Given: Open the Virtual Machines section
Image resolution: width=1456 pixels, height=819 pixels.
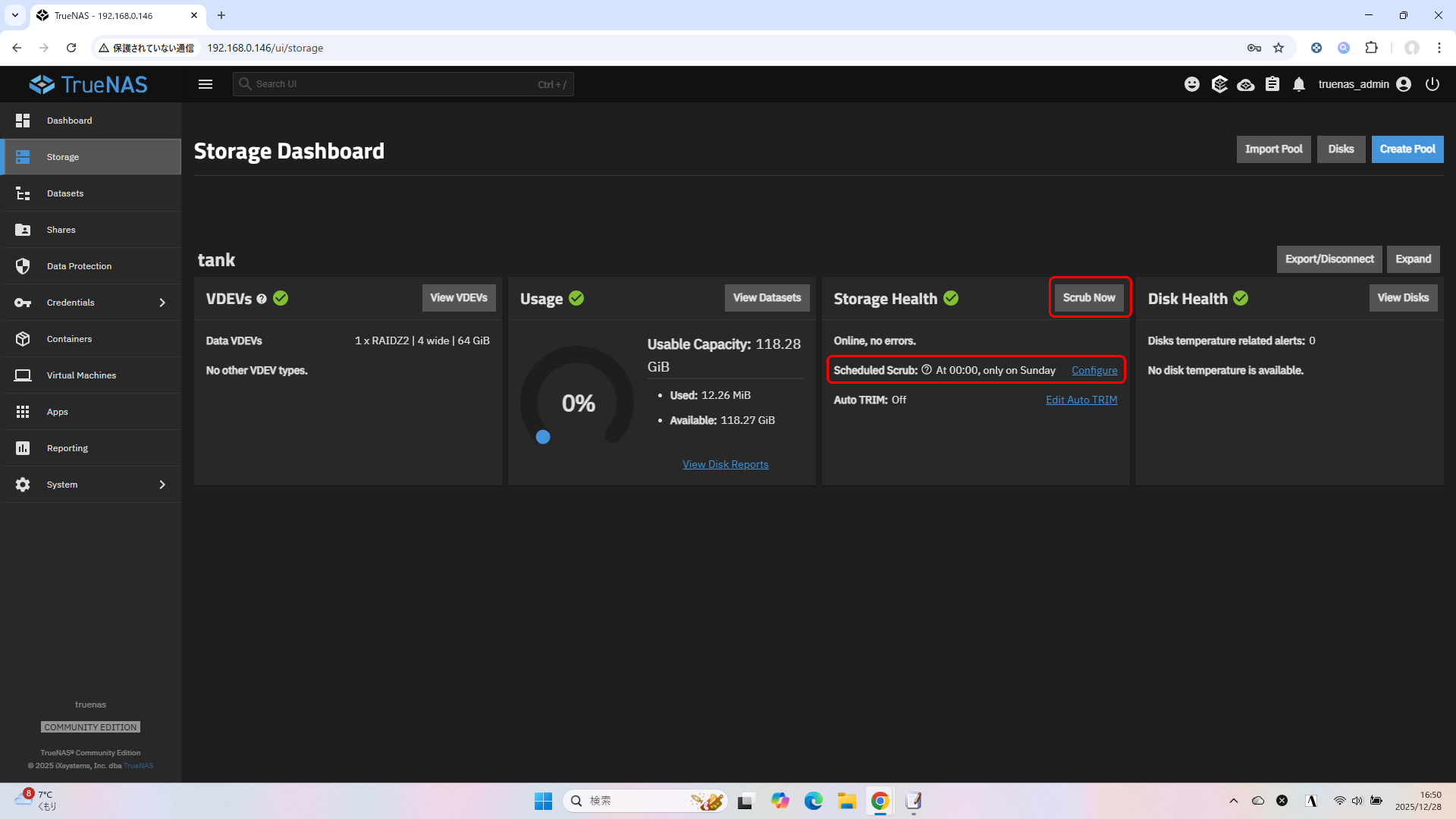Looking at the screenshot, I should [81, 375].
